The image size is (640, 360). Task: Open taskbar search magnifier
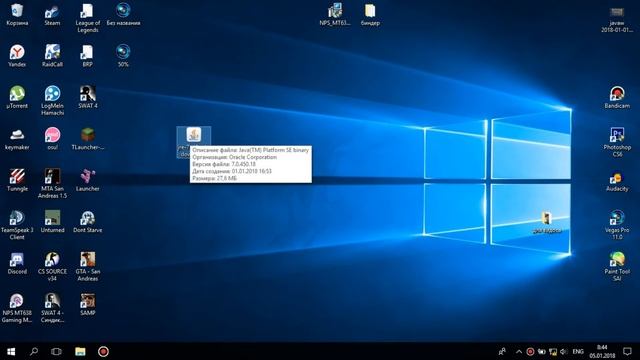coord(34,351)
